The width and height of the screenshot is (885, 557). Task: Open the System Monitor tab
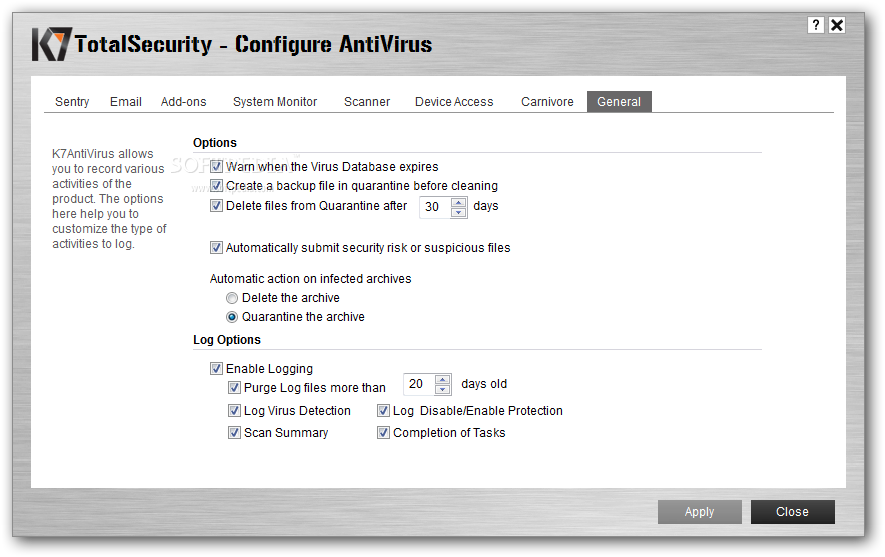click(275, 102)
